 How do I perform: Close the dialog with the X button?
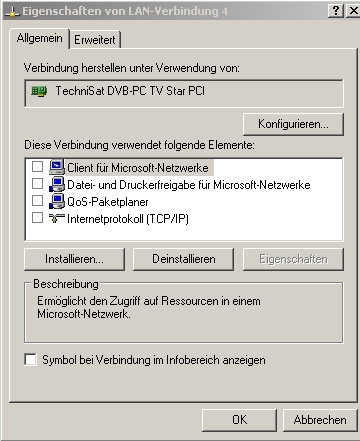click(x=353, y=11)
